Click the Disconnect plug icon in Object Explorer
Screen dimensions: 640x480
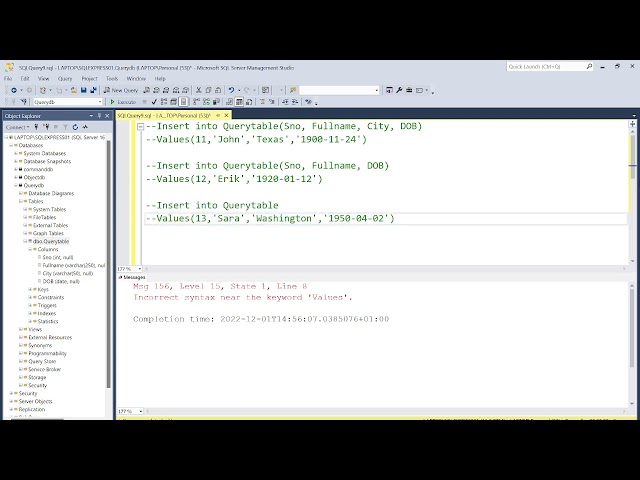[46, 127]
